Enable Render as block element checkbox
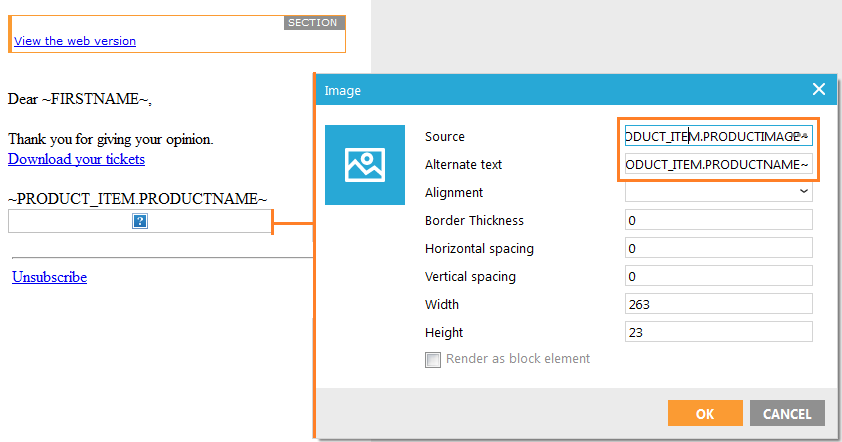Screen dimensions: 842x442 click(x=433, y=360)
